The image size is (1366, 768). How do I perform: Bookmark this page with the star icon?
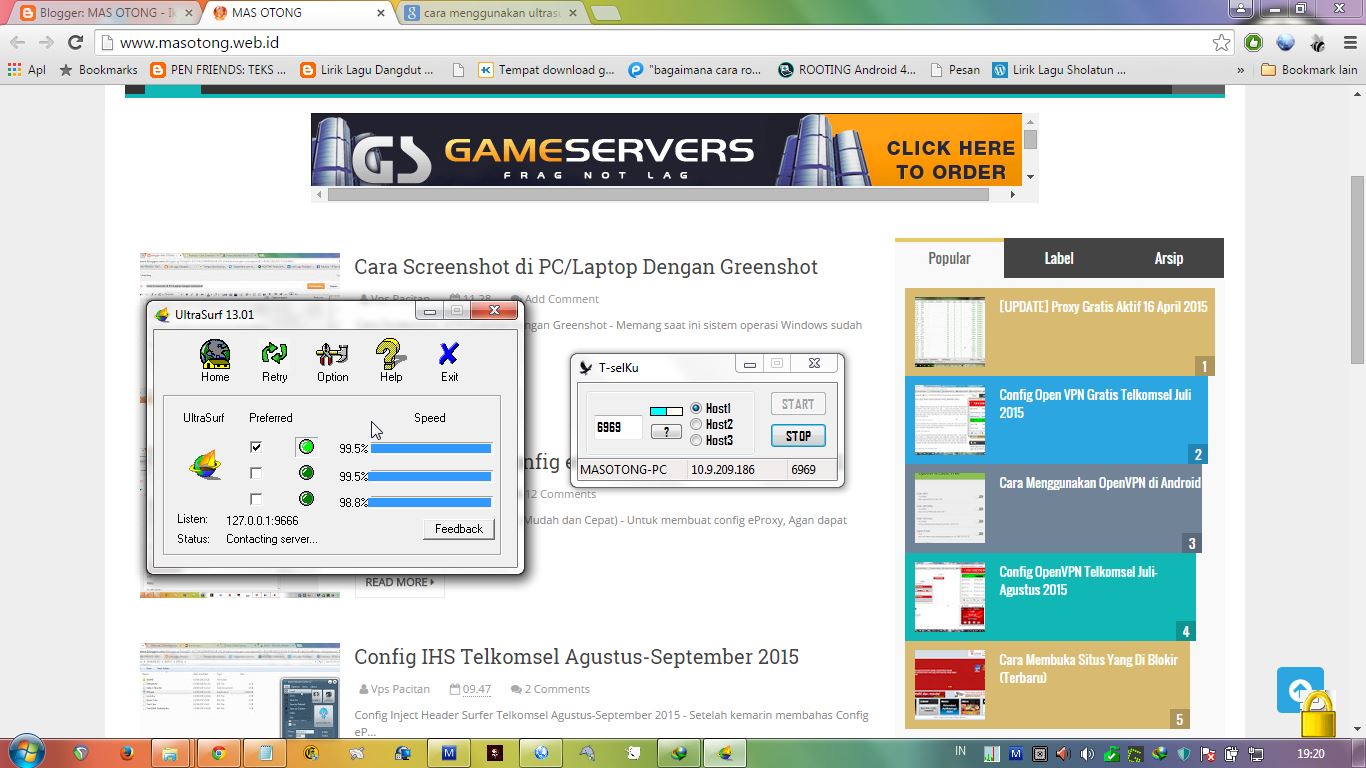(x=1221, y=42)
